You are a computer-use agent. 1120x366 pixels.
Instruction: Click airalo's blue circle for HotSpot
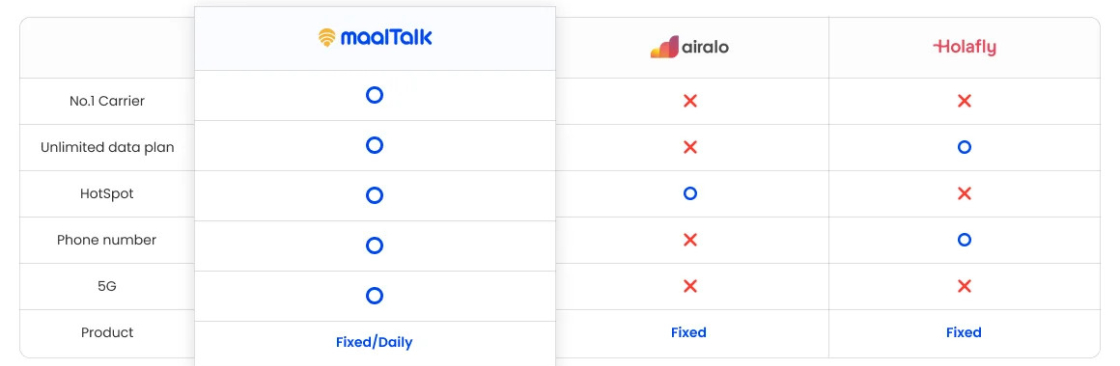point(689,193)
